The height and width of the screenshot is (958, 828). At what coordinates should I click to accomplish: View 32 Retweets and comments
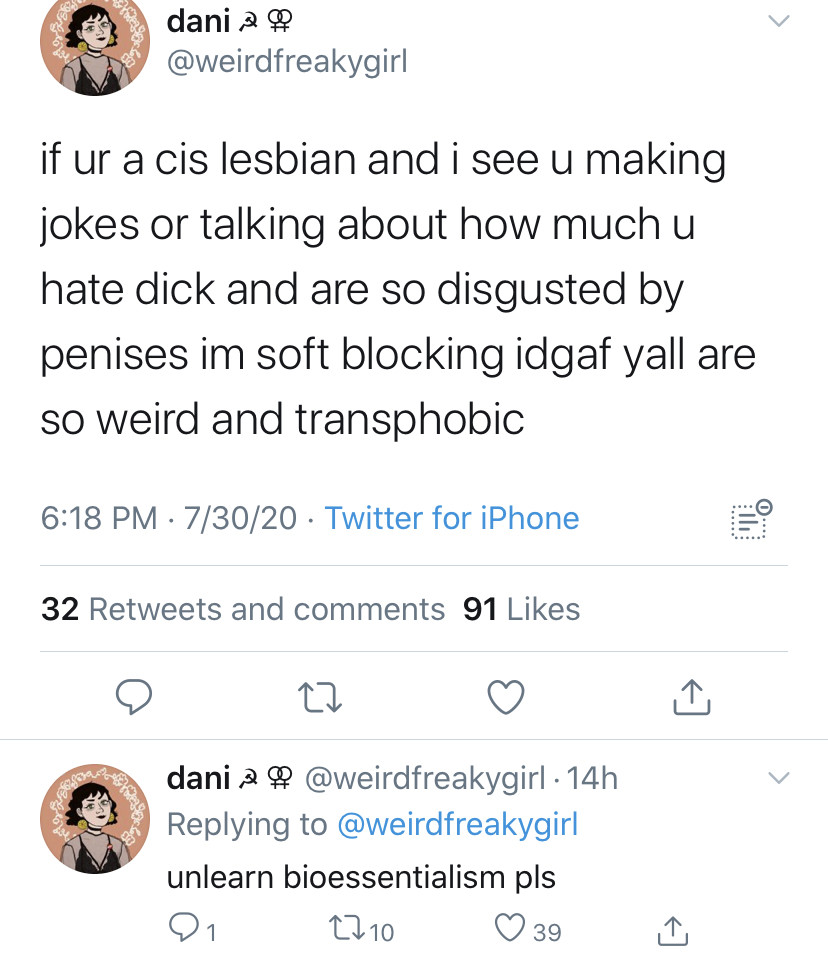[243, 609]
